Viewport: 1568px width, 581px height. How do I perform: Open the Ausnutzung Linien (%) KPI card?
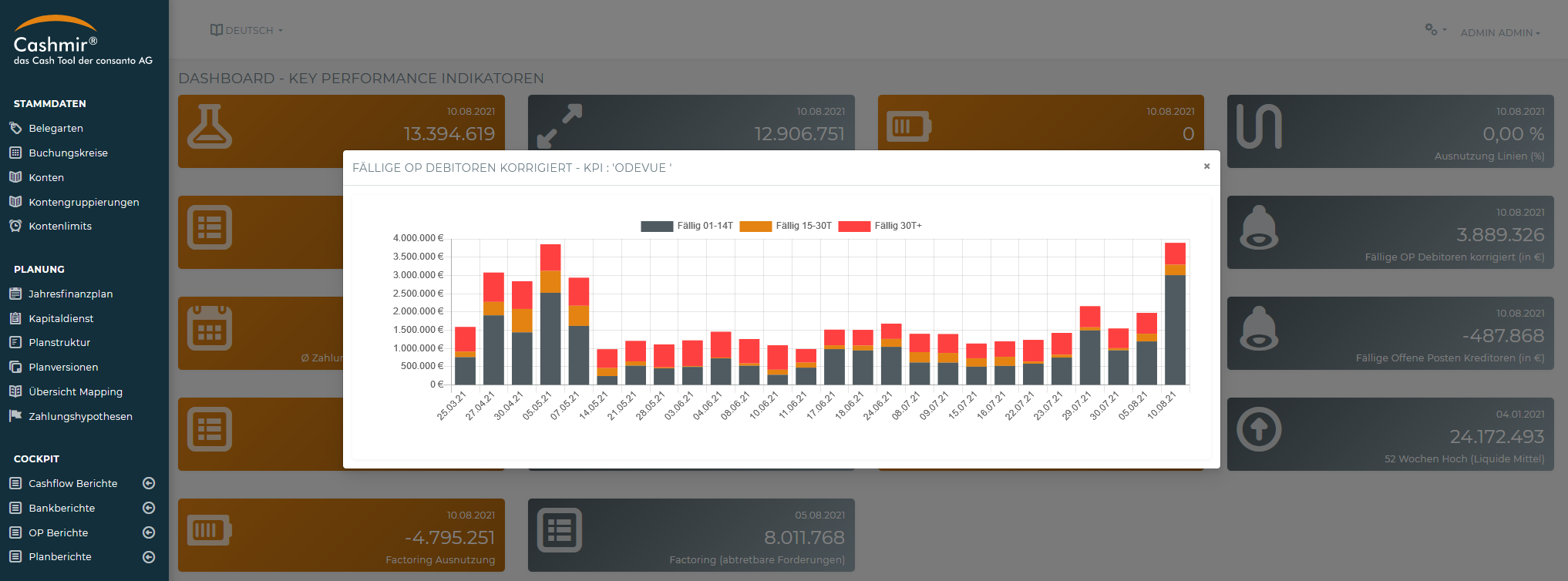1390,131
